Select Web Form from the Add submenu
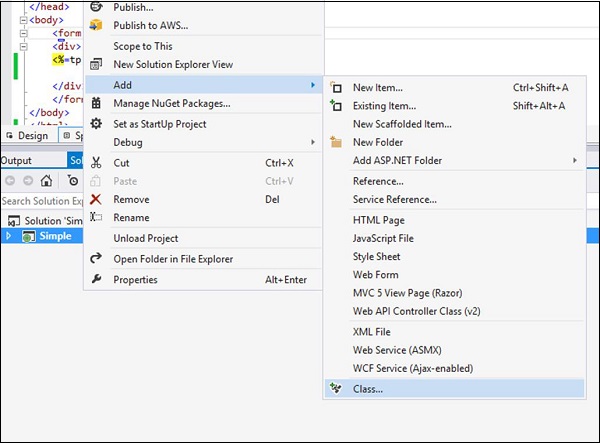Screen dimensions: 600x443 pos(375,275)
